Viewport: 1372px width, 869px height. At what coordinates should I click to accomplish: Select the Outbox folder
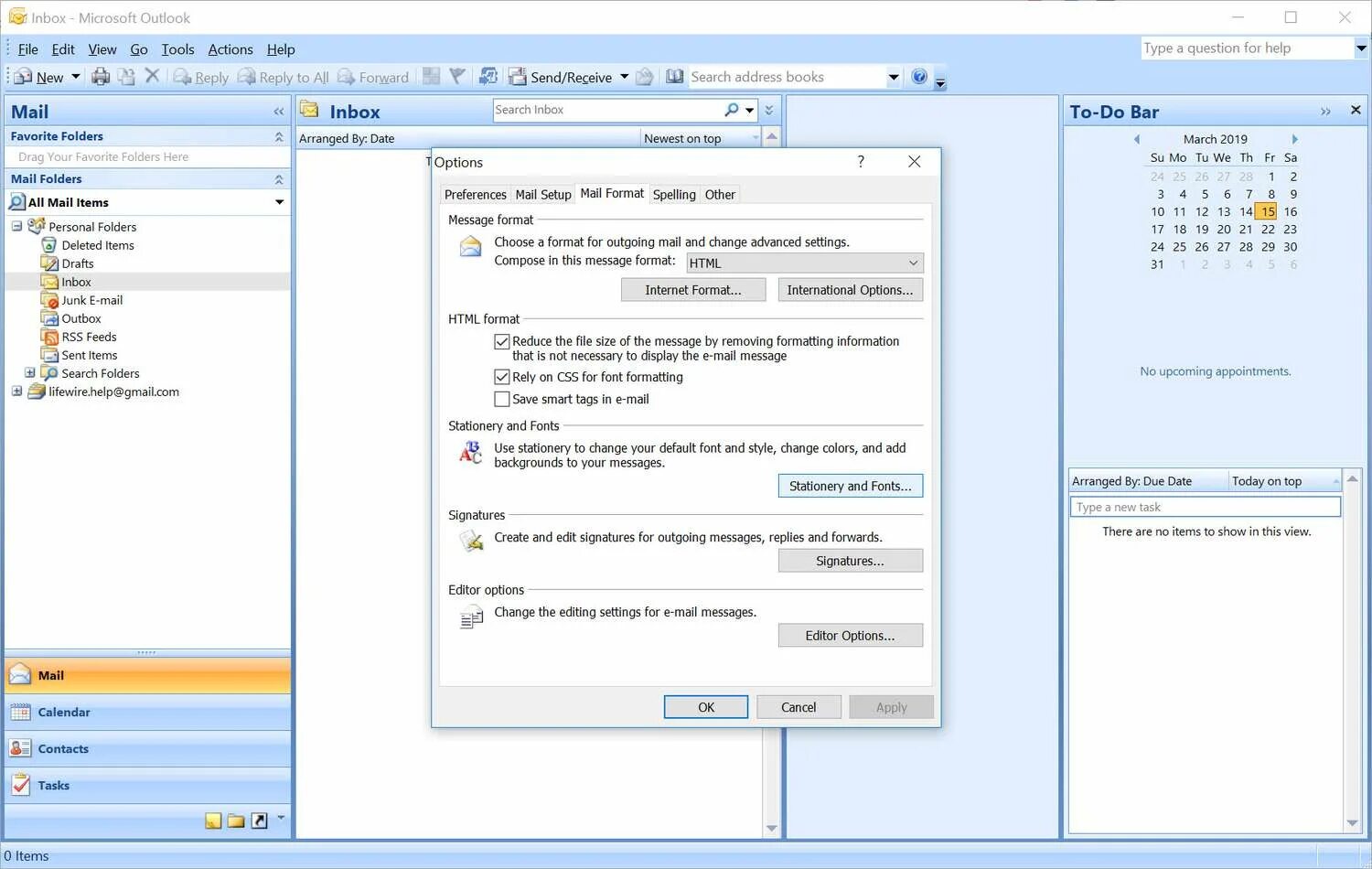click(x=81, y=318)
